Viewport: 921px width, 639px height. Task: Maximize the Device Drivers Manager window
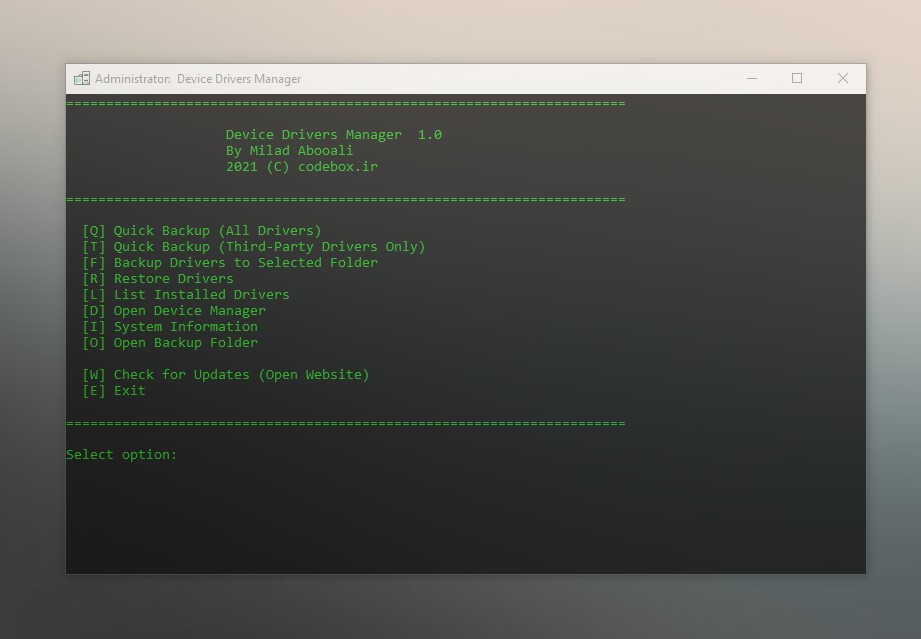click(796, 79)
